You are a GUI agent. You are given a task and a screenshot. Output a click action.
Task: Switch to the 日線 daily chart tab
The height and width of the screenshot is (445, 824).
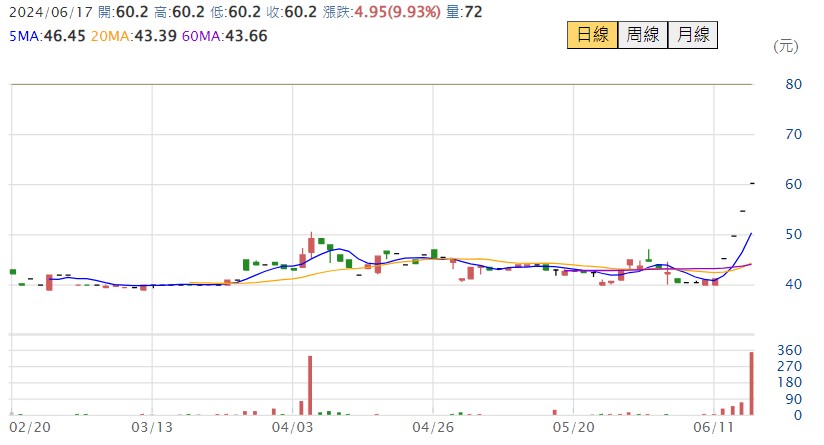[592, 35]
